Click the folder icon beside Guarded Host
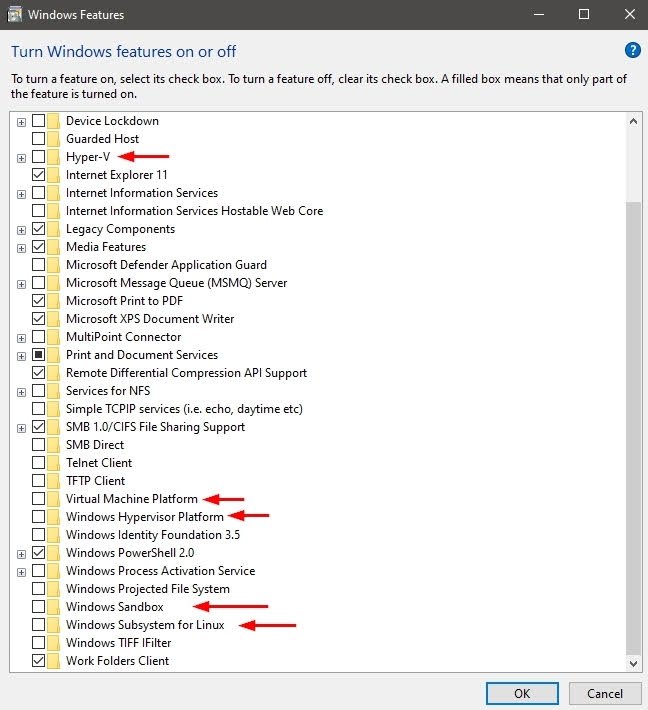The width and height of the screenshot is (648, 710). click(x=53, y=139)
